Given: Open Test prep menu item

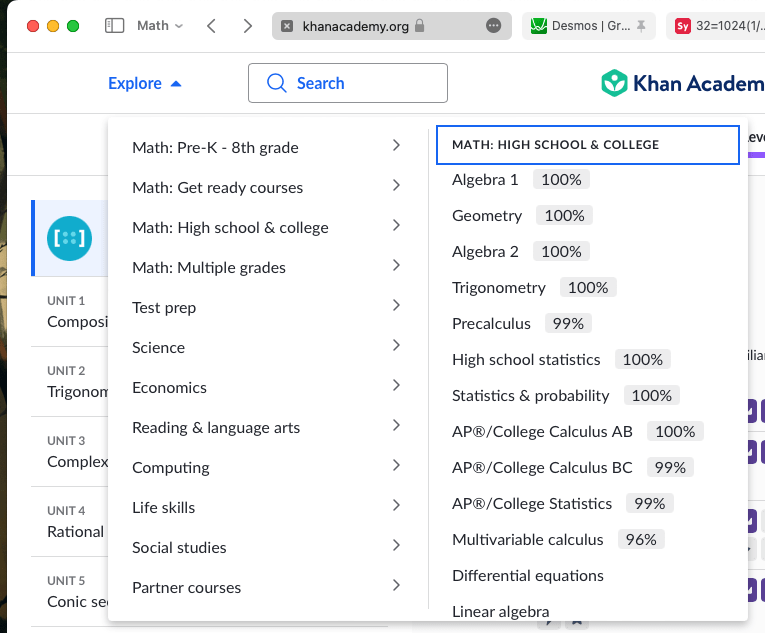Looking at the screenshot, I should click(x=267, y=306).
